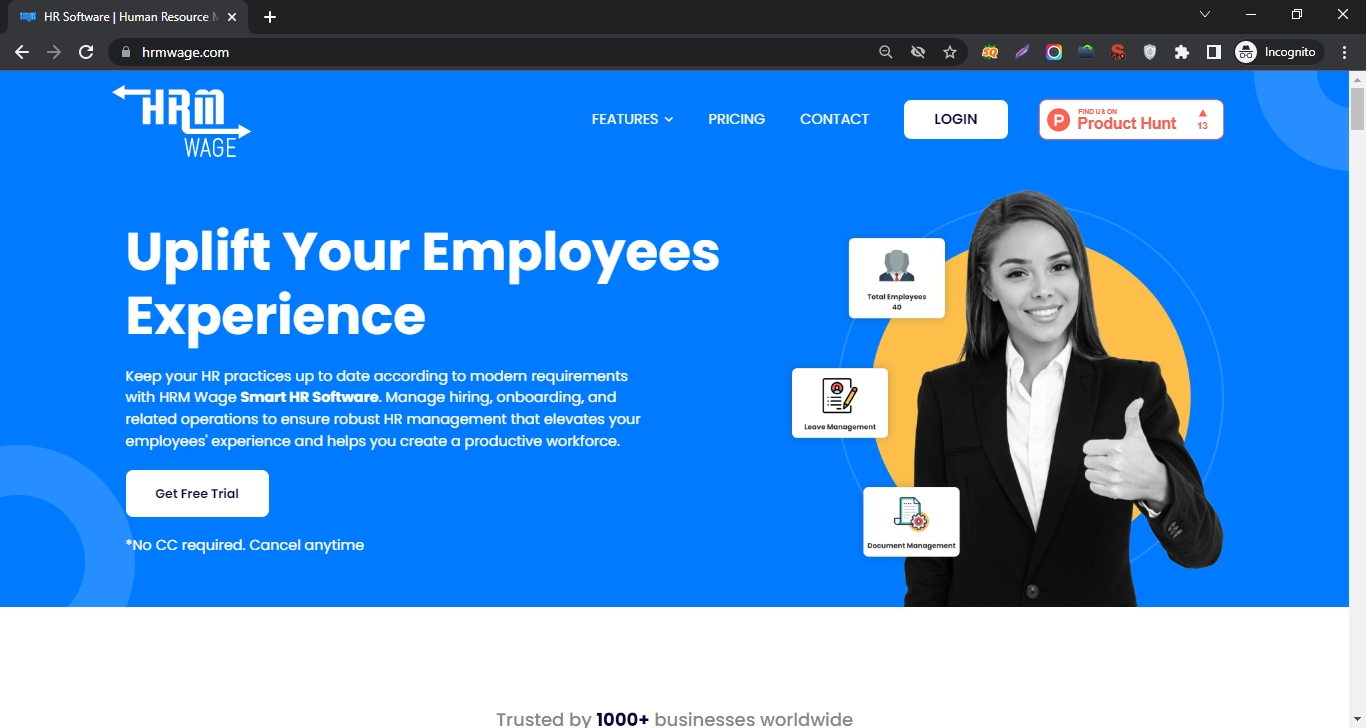The width and height of the screenshot is (1366, 728).
Task: Click the Leave Management card icon
Action: (840, 396)
